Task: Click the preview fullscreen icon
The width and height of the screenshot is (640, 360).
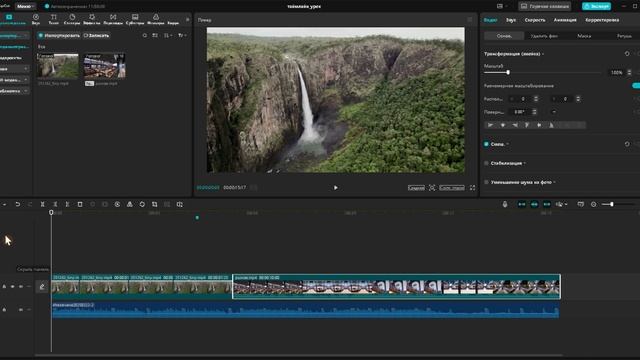Action: point(472,188)
